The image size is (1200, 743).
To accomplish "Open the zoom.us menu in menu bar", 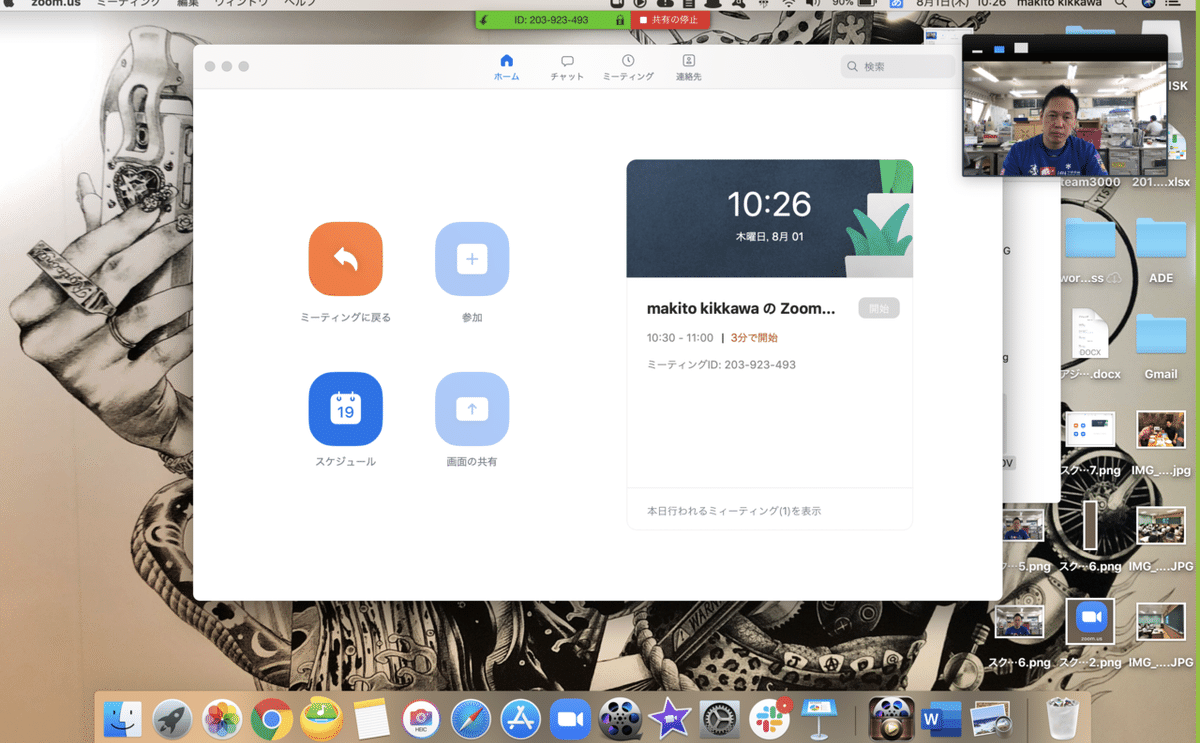I will pyautogui.click(x=56, y=4).
